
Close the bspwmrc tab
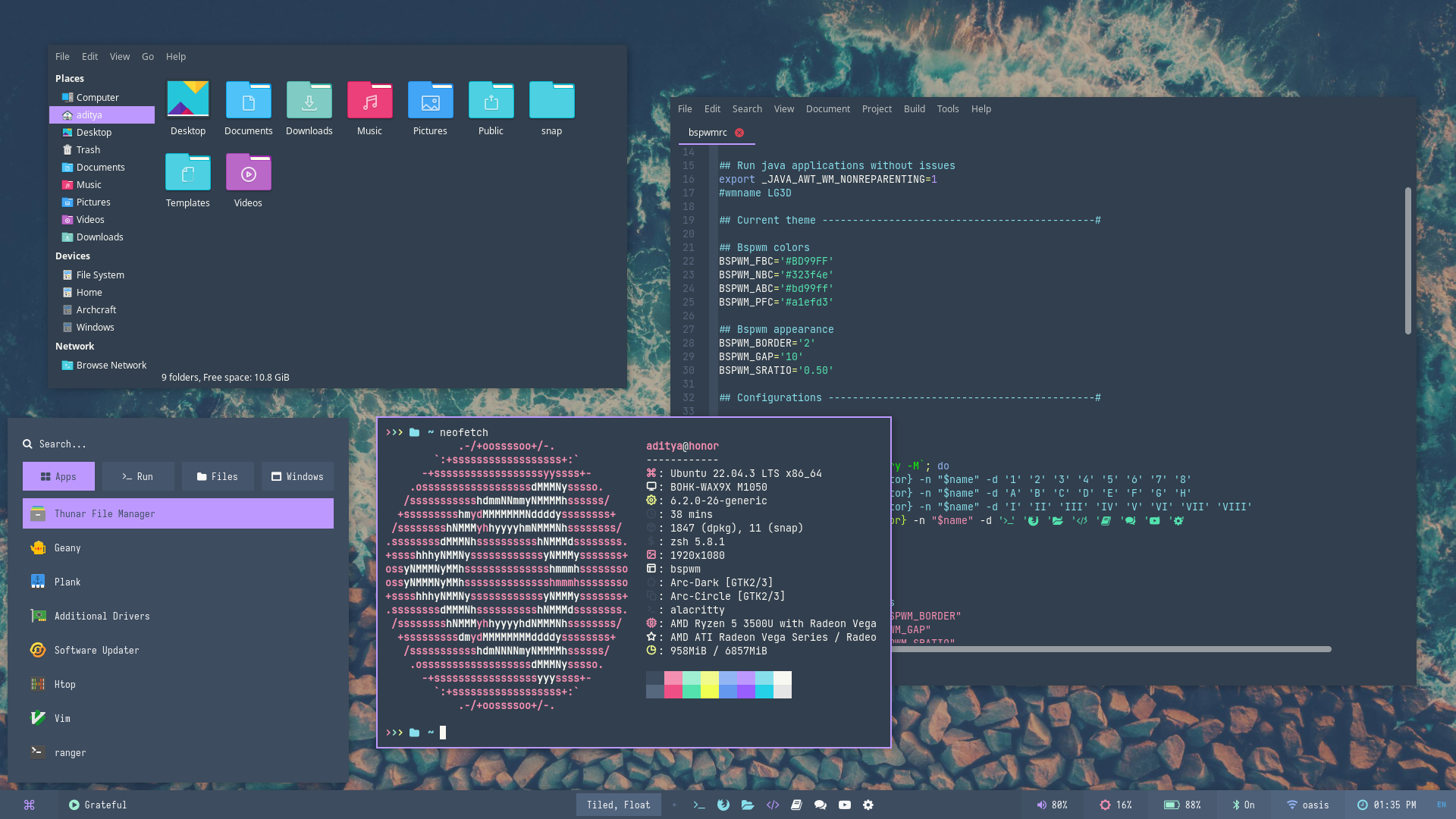[x=739, y=132]
